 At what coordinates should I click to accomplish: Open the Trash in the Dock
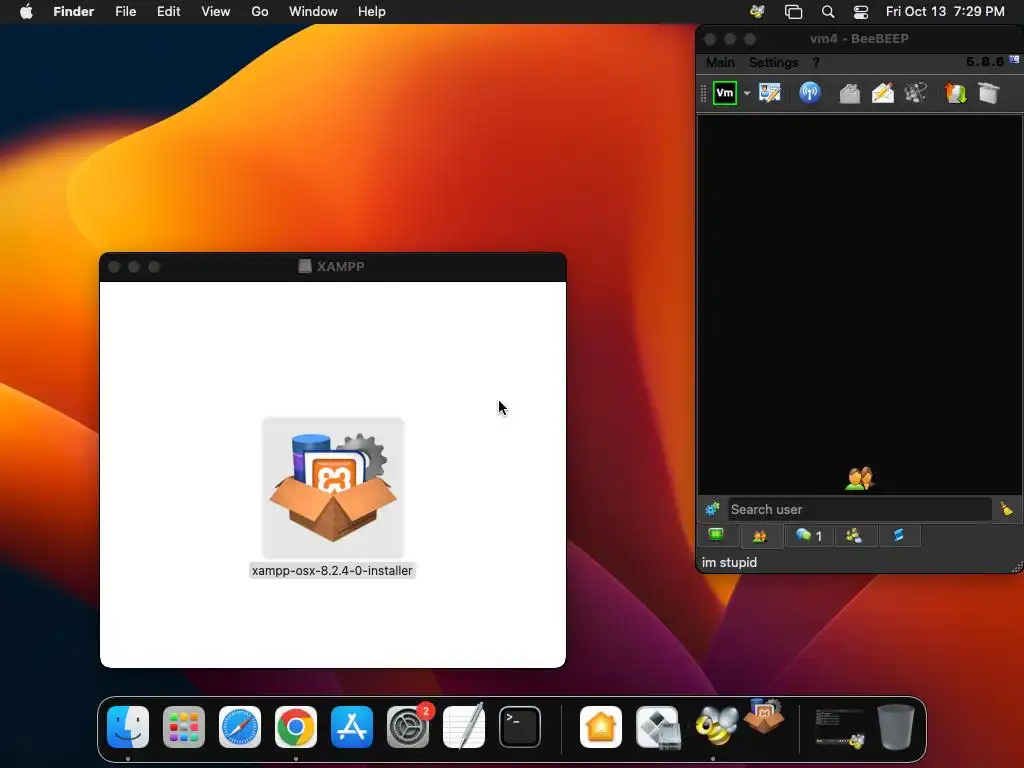coord(896,727)
